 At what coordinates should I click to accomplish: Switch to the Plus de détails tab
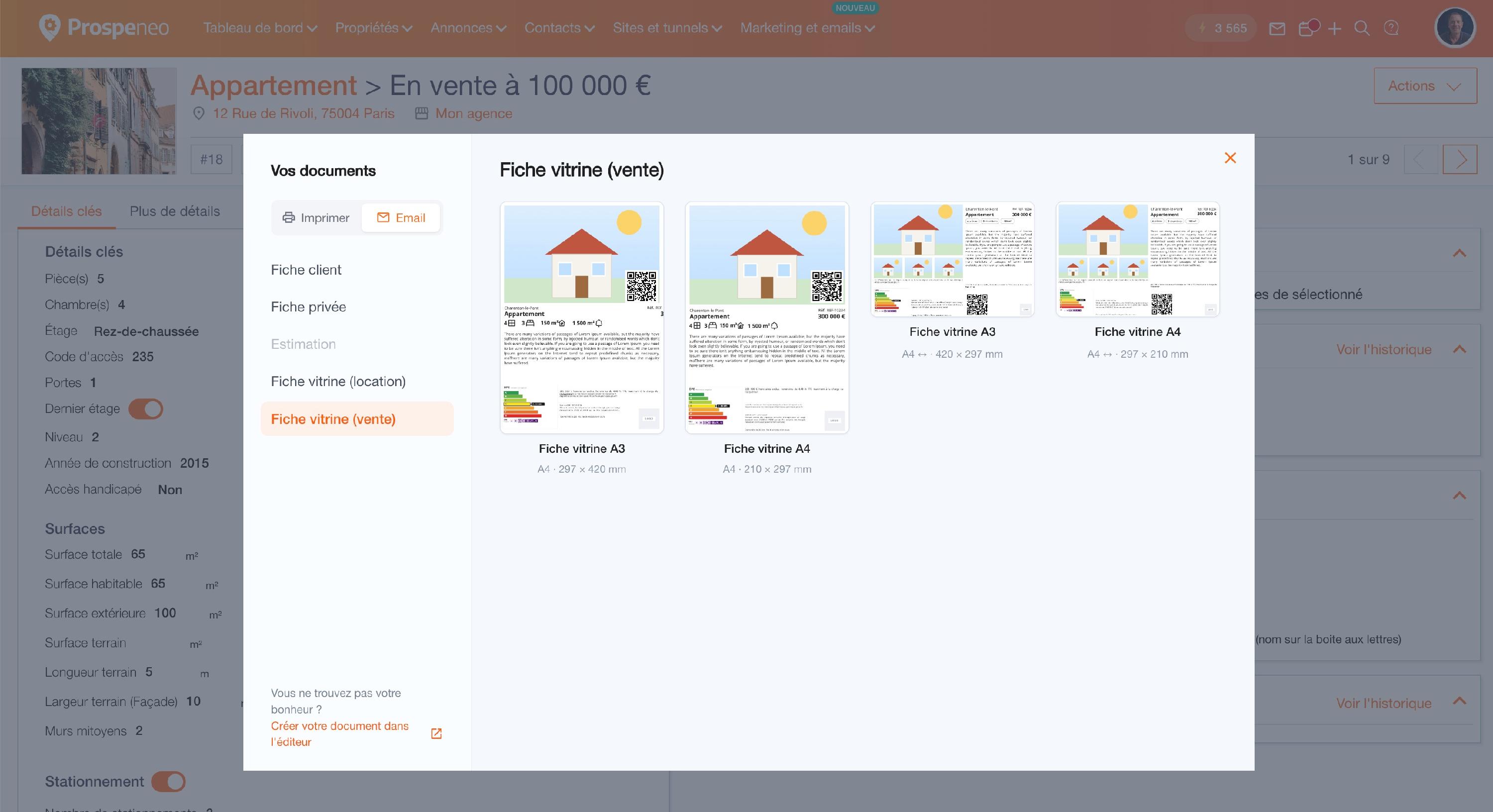(175, 211)
